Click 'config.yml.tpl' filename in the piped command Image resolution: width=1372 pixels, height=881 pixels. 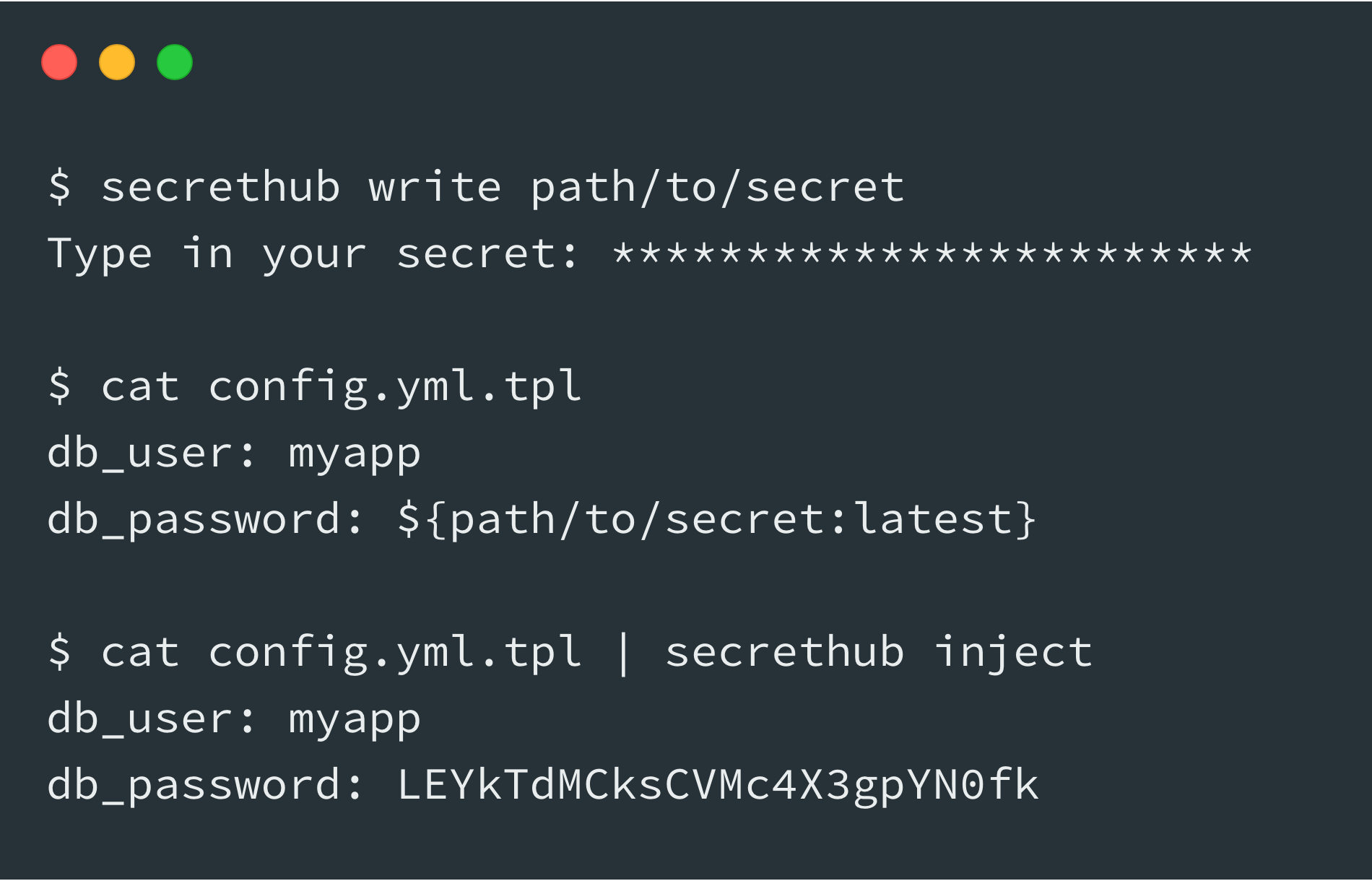(395, 654)
